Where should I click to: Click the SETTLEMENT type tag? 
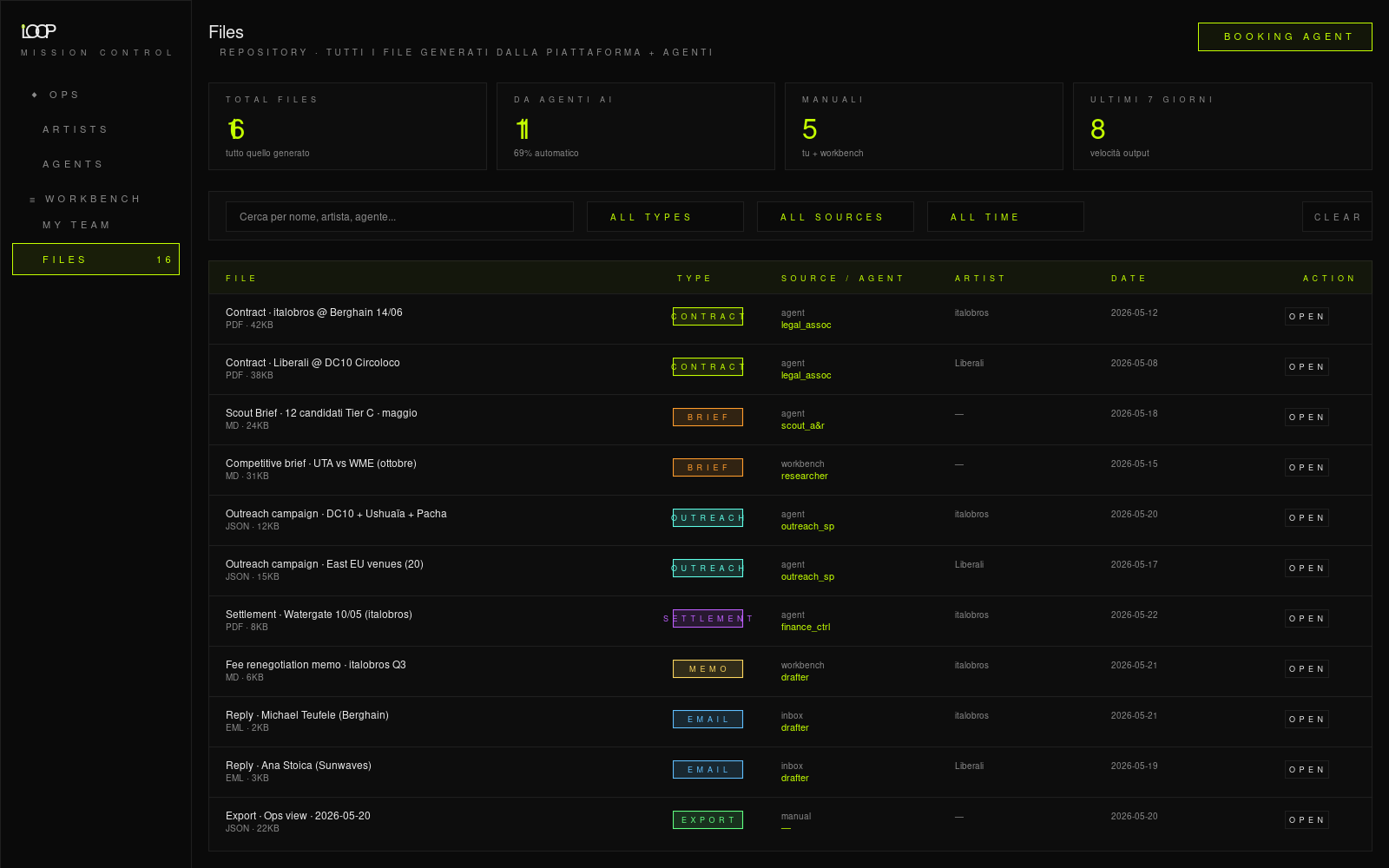[x=708, y=619]
